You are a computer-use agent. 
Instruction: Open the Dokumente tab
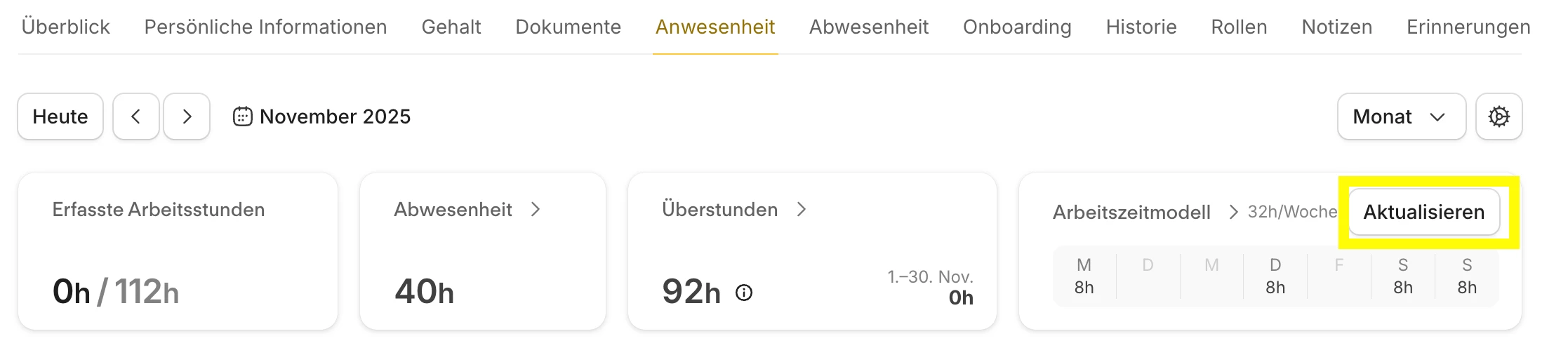[x=568, y=27]
